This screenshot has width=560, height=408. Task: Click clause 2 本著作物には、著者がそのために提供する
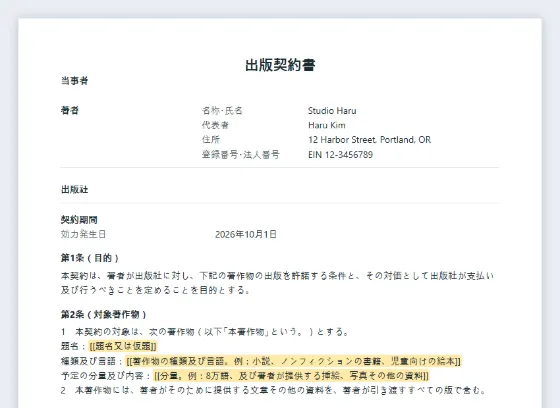coord(273,390)
